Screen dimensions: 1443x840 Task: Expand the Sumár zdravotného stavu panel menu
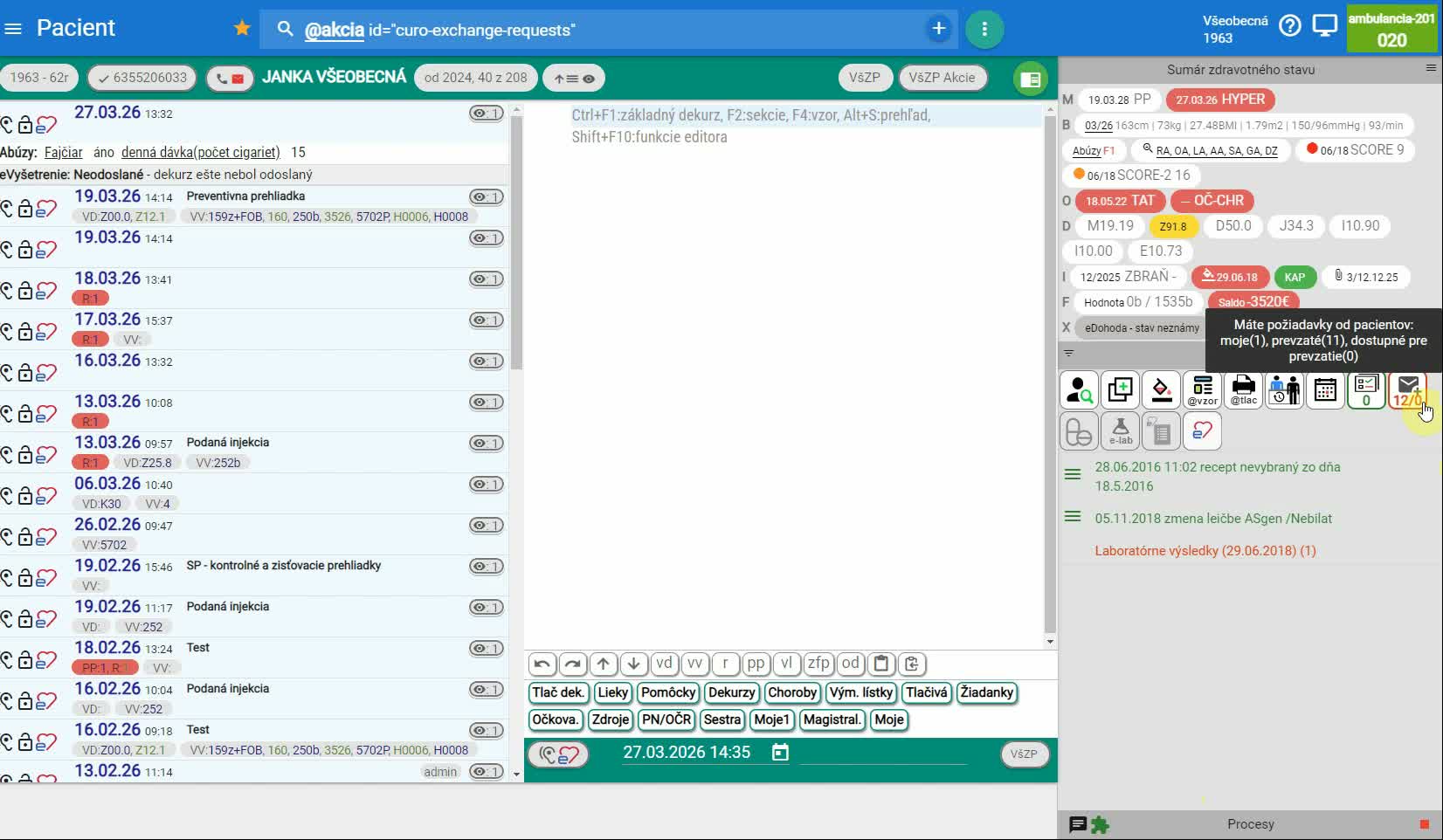coord(1430,68)
